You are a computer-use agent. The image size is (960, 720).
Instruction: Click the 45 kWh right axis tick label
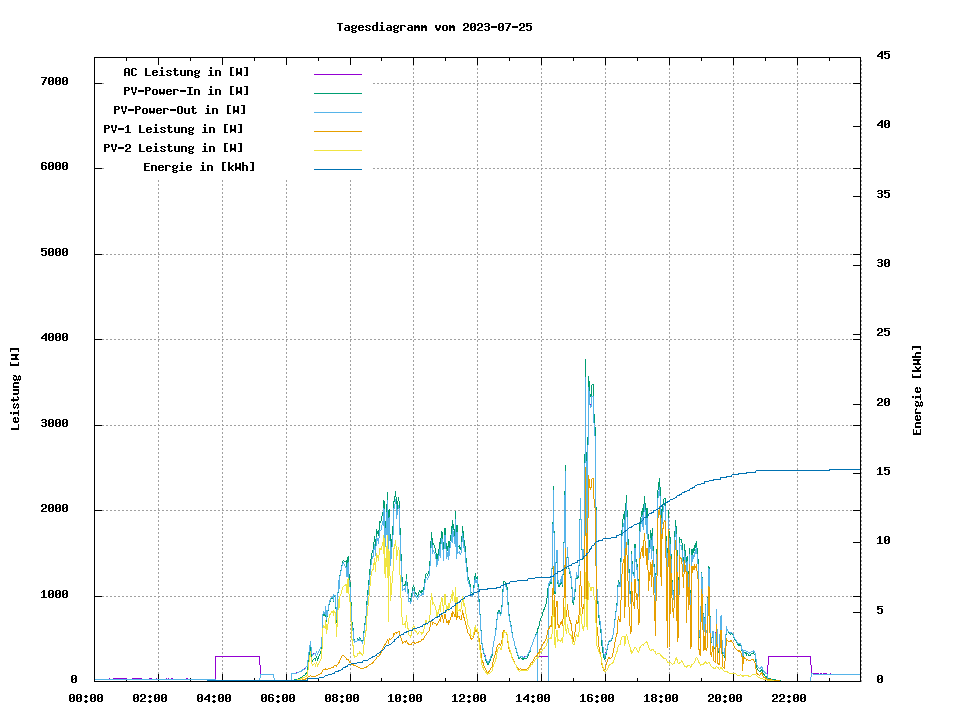click(883, 55)
